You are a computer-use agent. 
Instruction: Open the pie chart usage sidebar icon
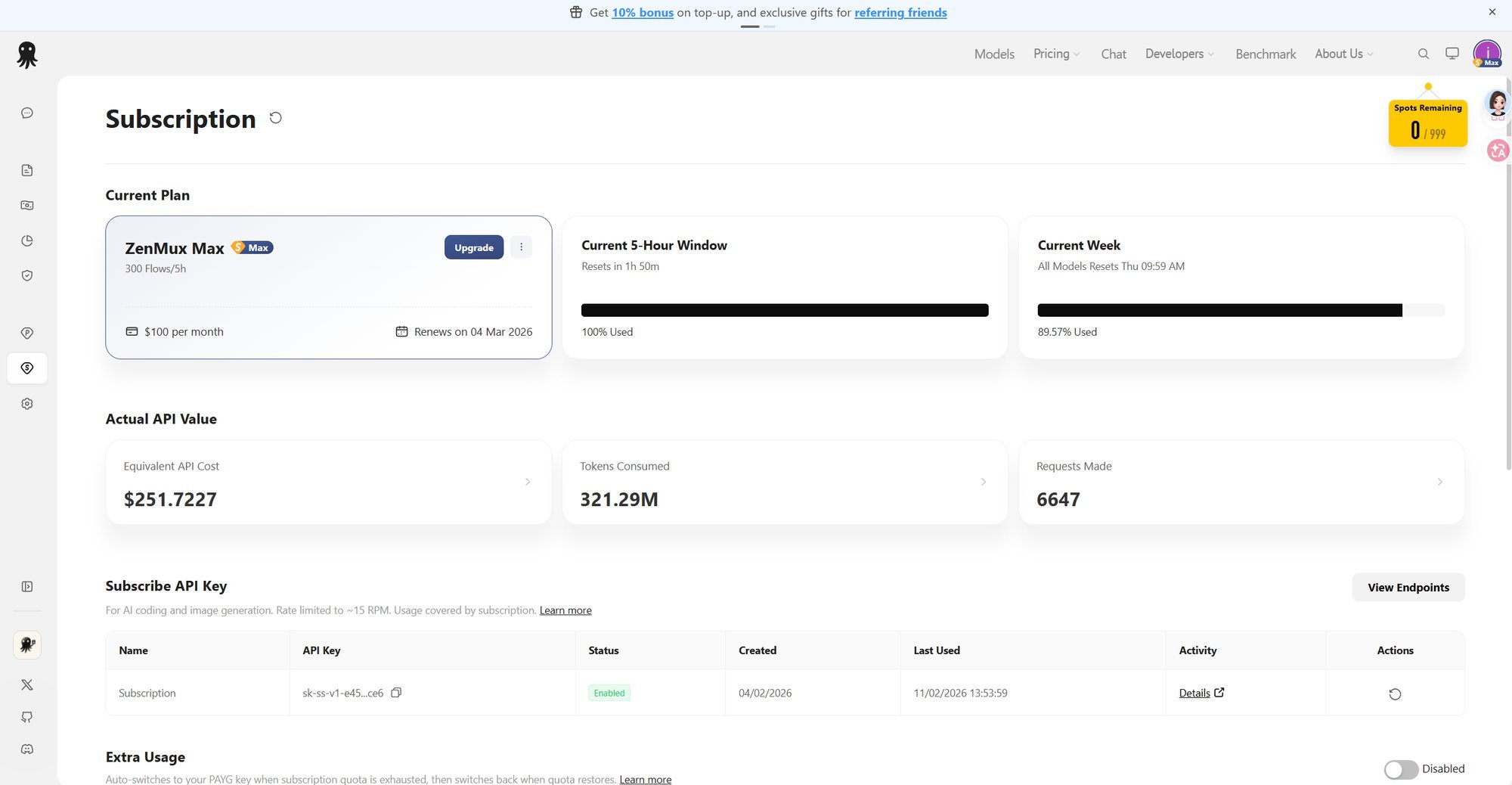coord(27,240)
